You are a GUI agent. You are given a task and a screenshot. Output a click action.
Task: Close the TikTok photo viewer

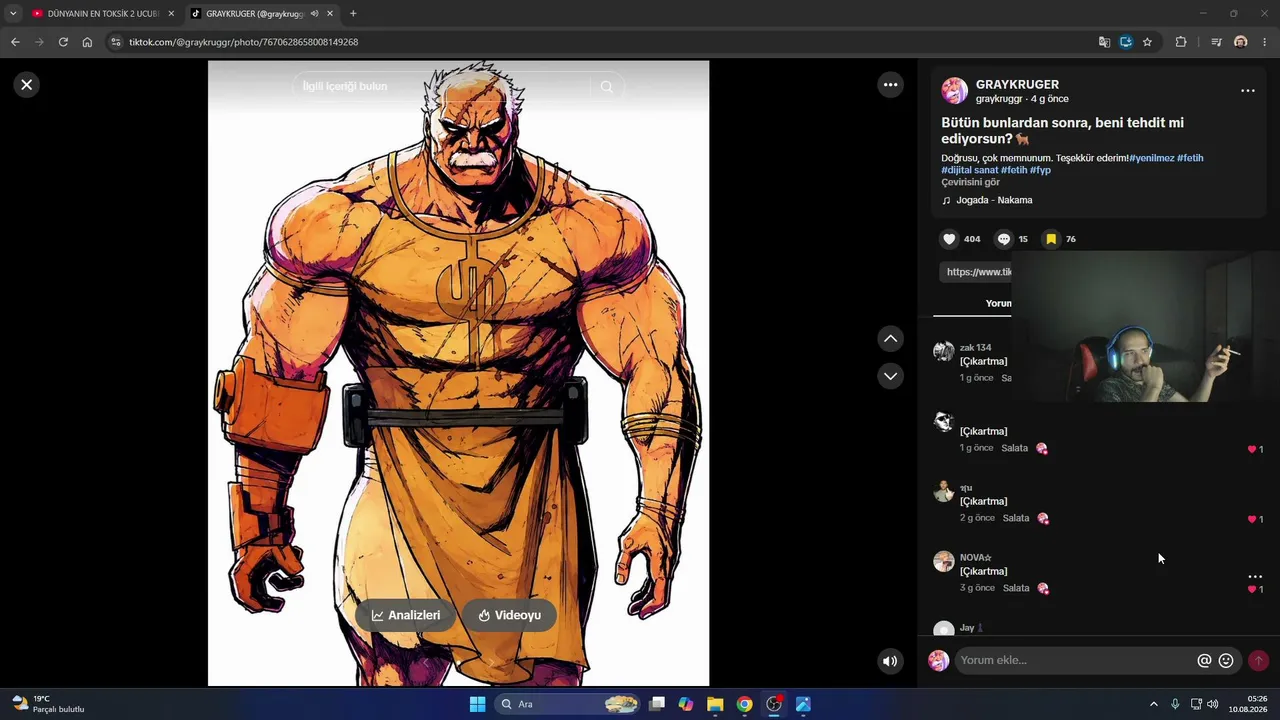27,85
